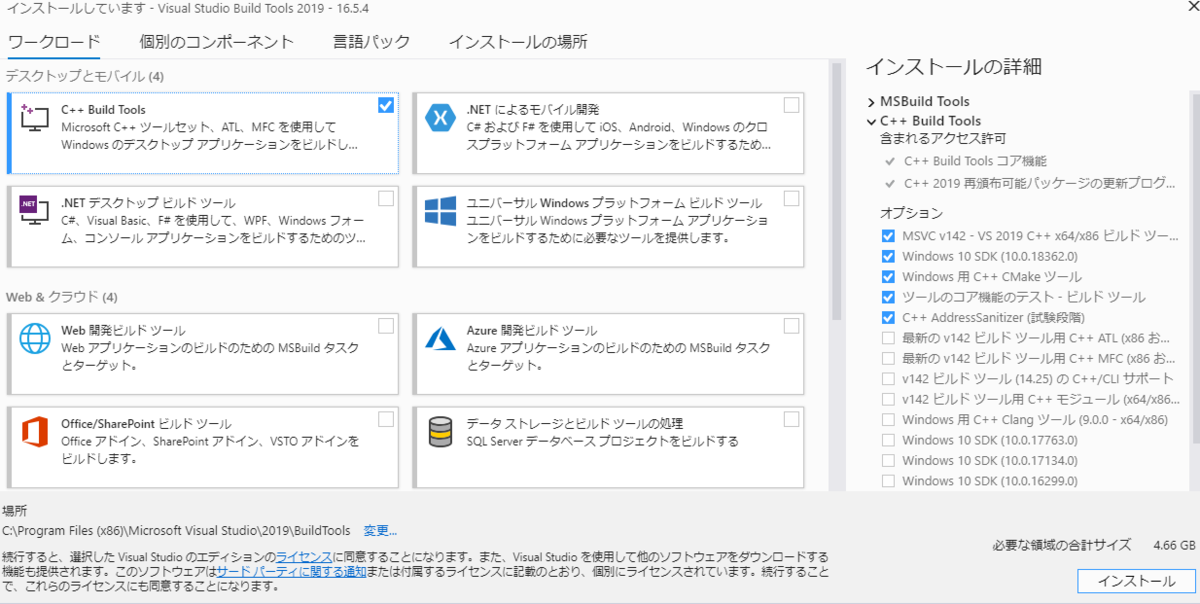Select the ワークロード tab

[54, 42]
